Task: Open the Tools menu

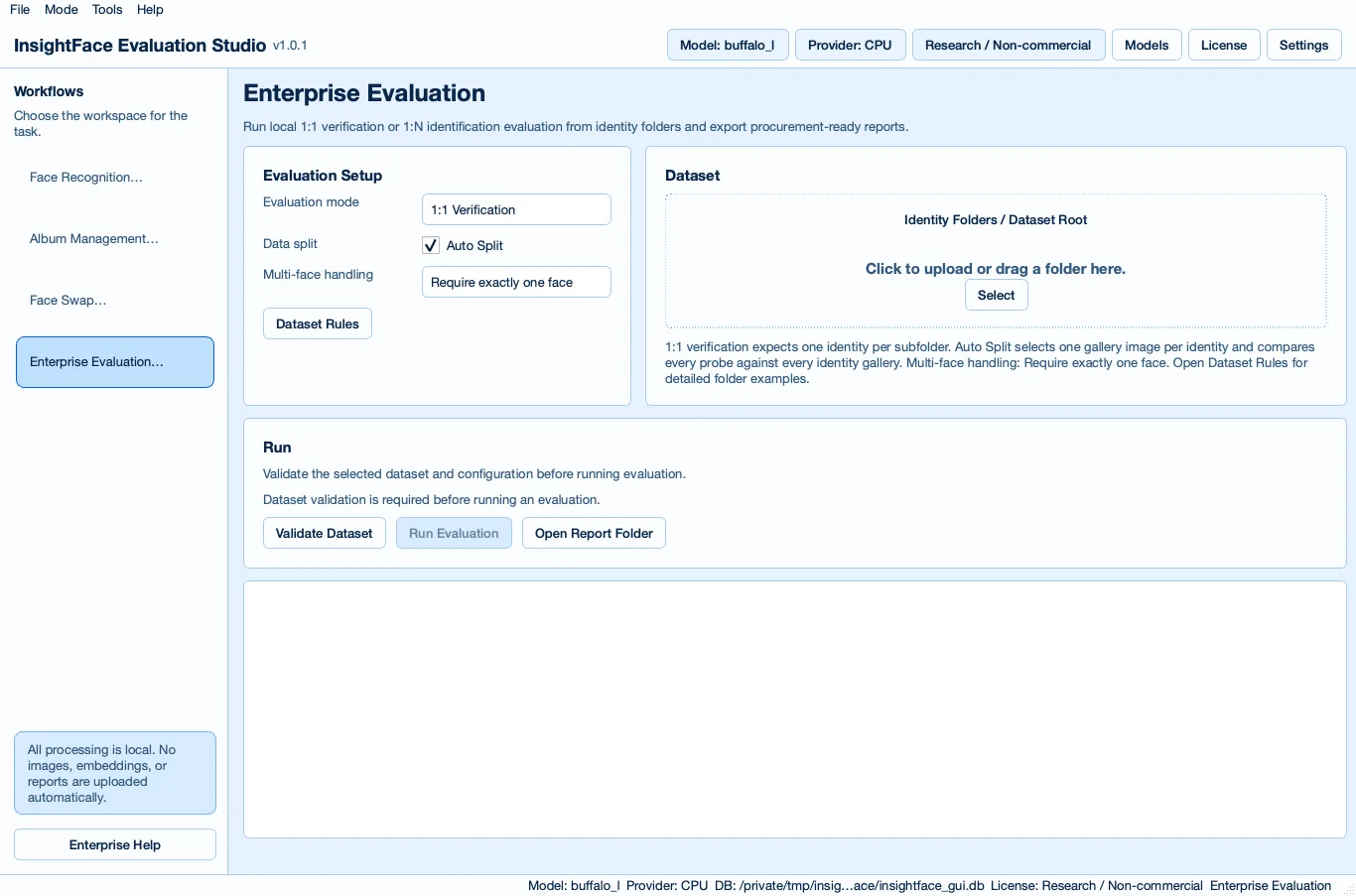Action: tap(107, 10)
